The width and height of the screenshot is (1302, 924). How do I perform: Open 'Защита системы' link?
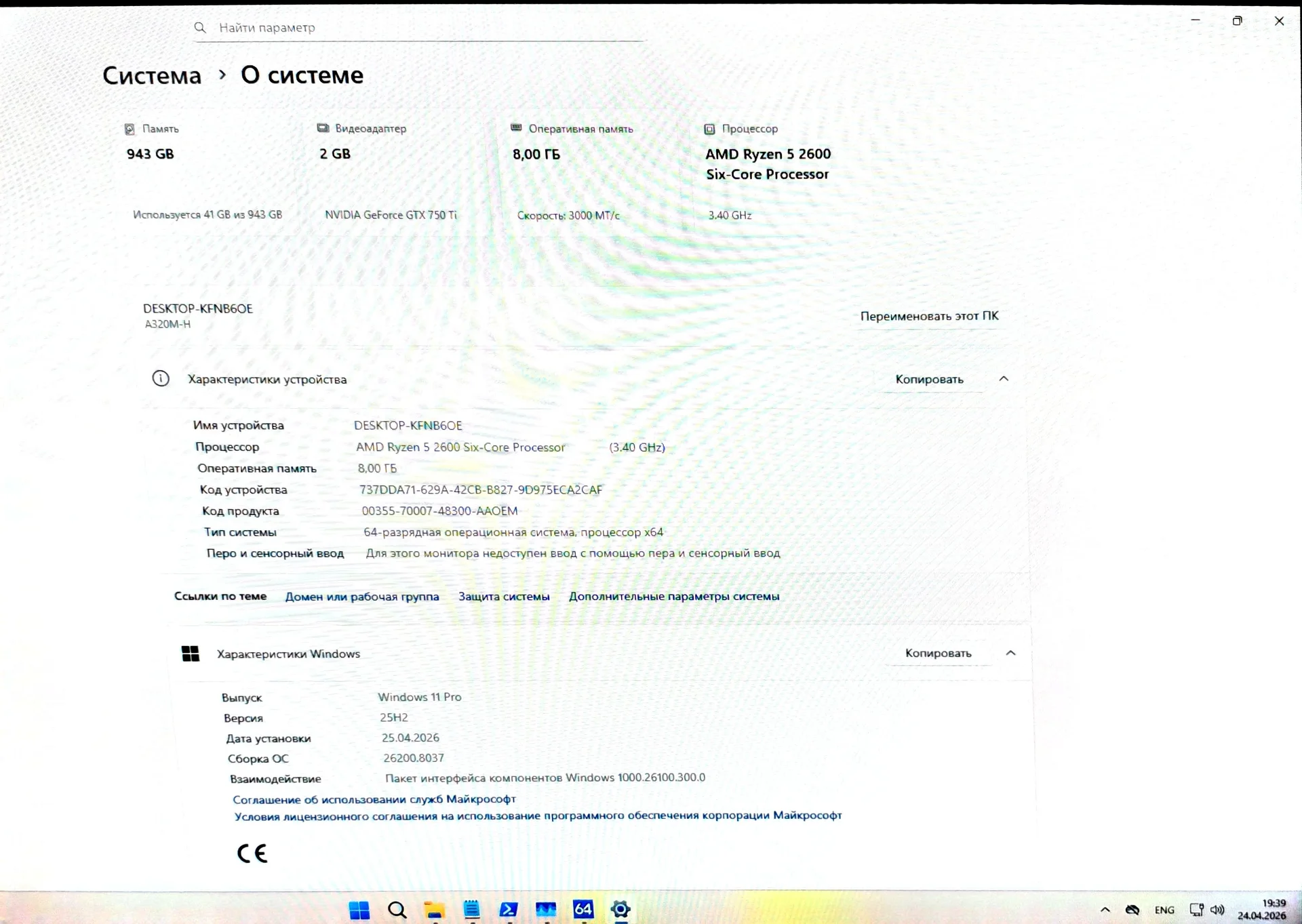click(x=504, y=597)
